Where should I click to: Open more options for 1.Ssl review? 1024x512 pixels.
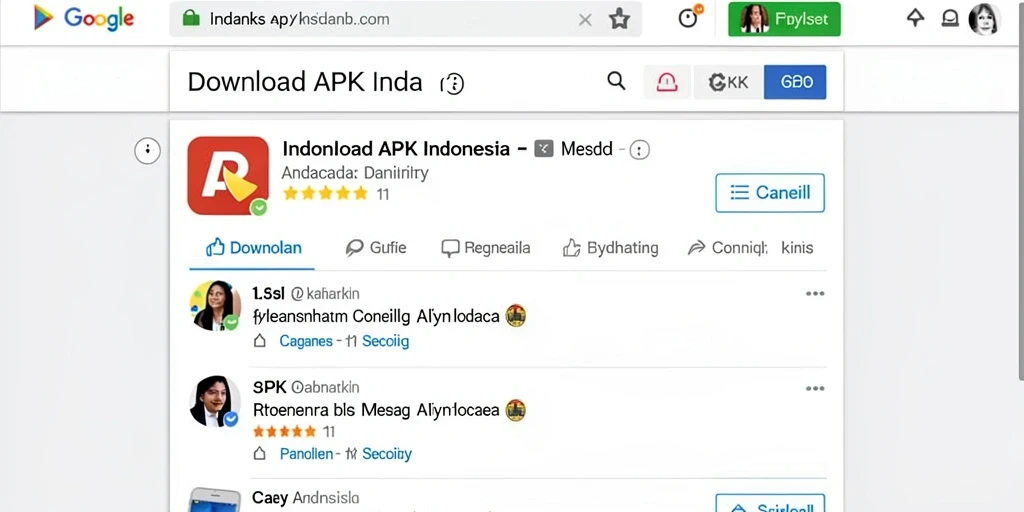pyautogui.click(x=815, y=294)
